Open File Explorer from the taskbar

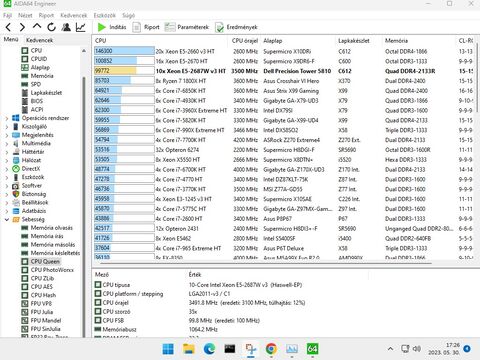coord(189,349)
